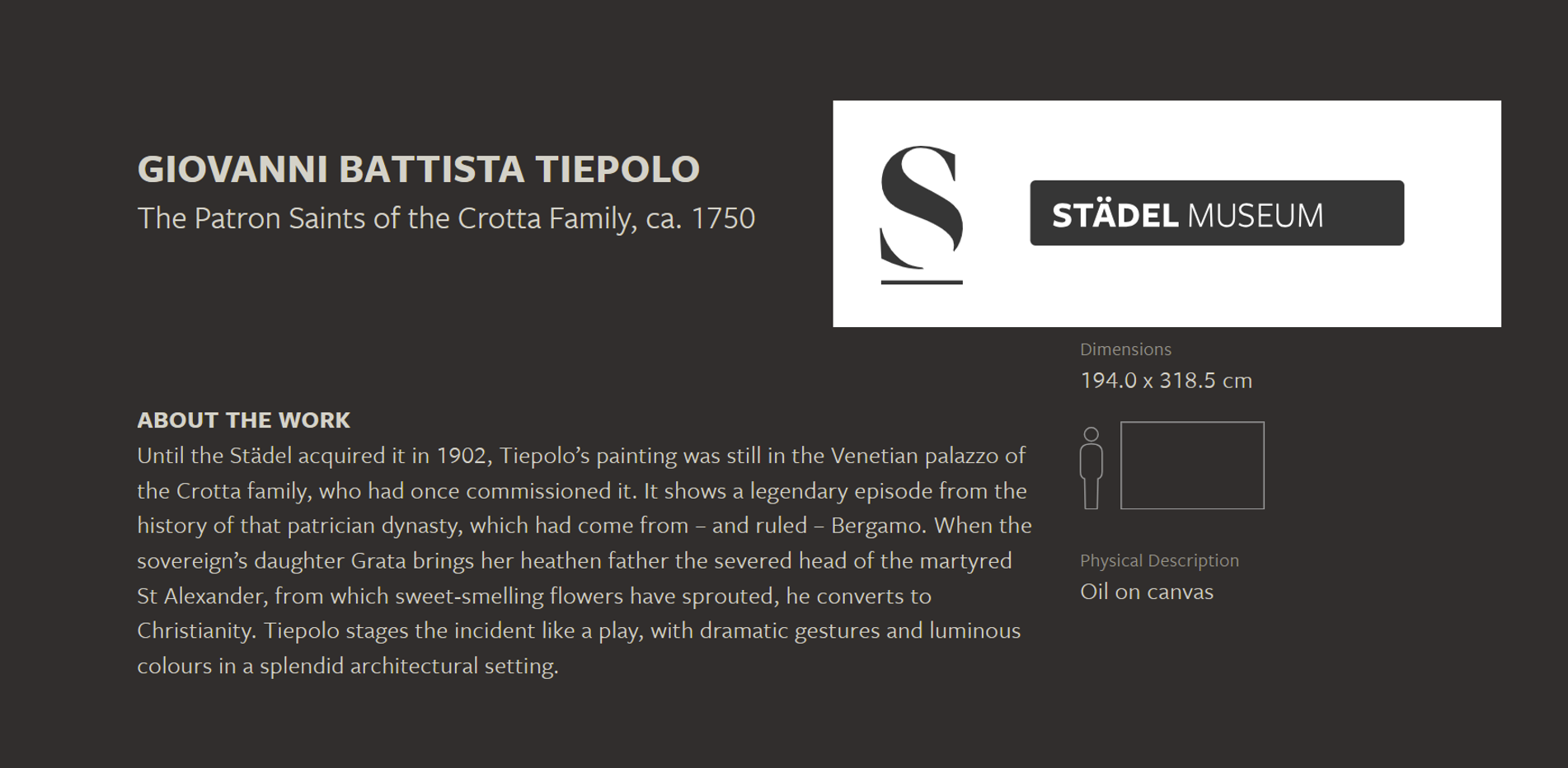Click the ABOUT THE WORK heading
1568x768 pixels.
(x=243, y=420)
